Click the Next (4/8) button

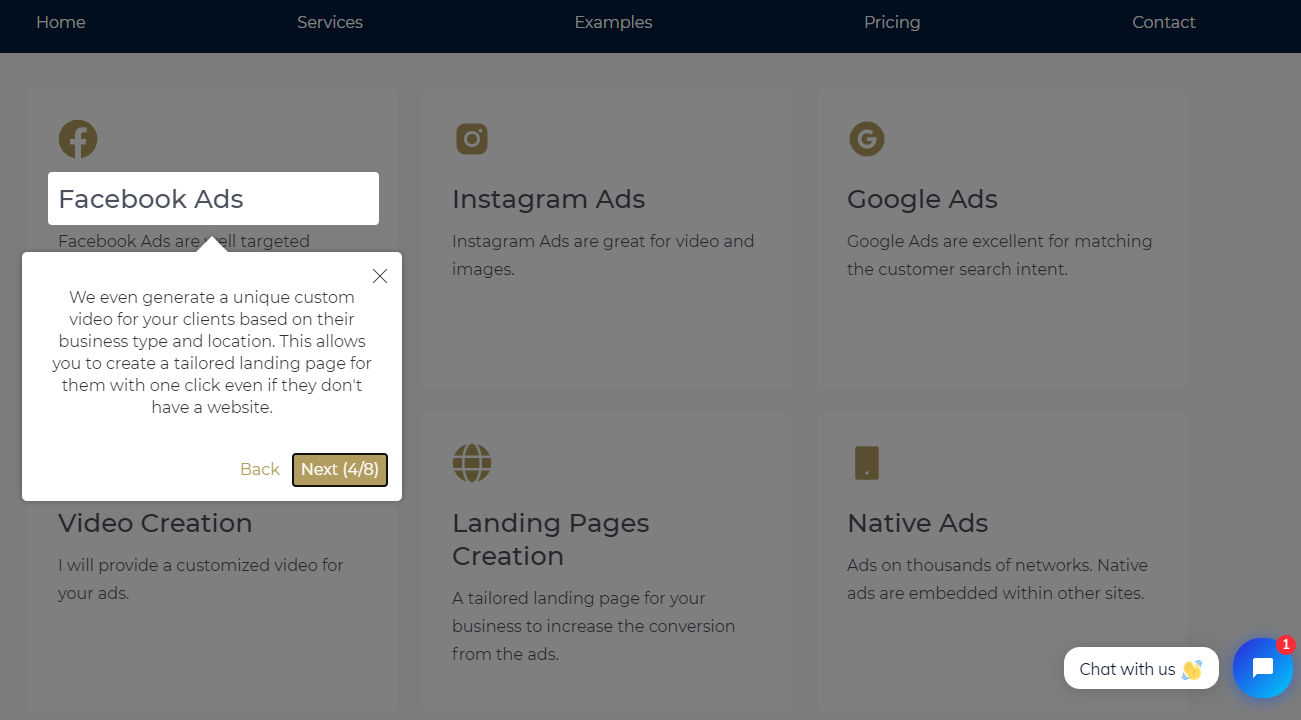[340, 470]
